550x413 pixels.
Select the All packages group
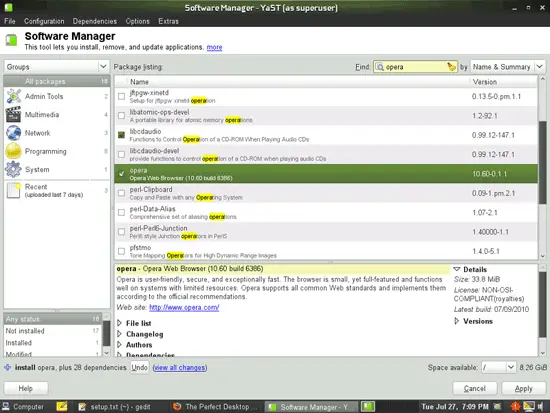(x=56, y=81)
